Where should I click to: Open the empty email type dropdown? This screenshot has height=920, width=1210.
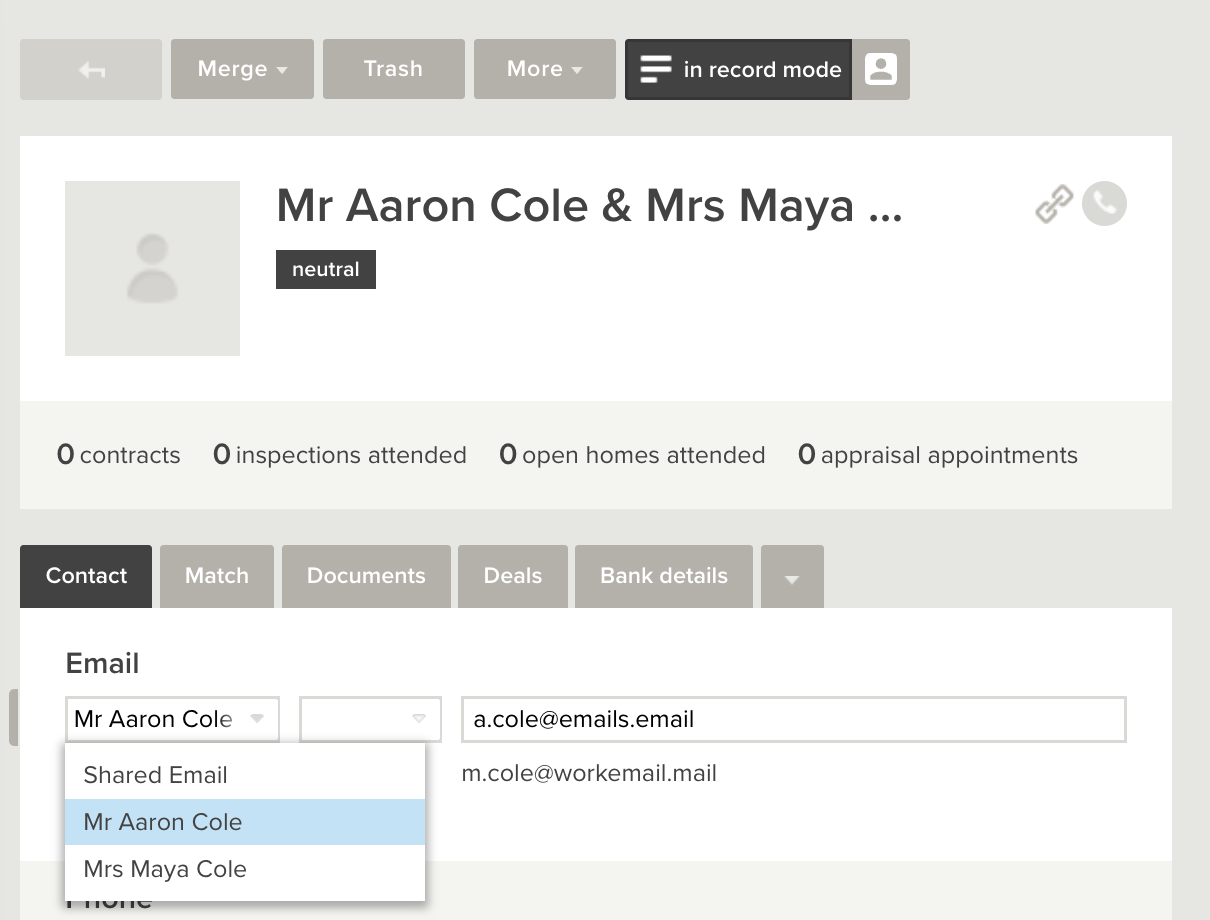(371, 719)
